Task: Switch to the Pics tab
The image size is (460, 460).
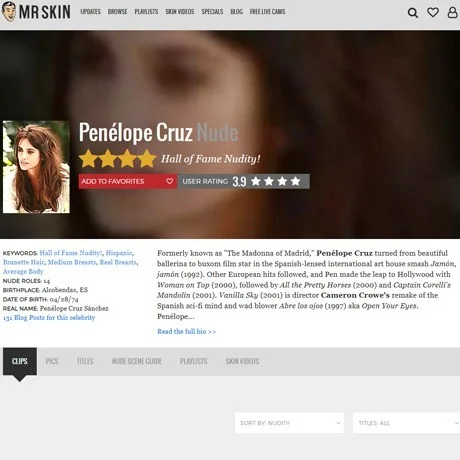Action: click(52, 361)
